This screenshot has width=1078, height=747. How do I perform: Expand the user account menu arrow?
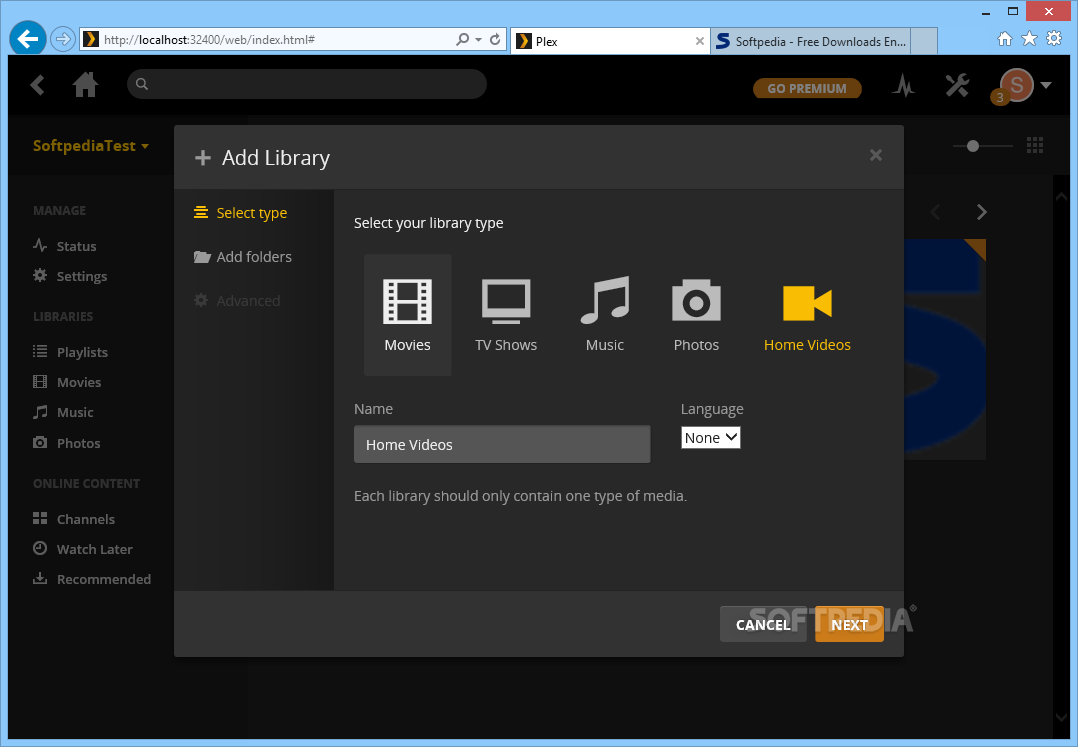click(1046, 85)
